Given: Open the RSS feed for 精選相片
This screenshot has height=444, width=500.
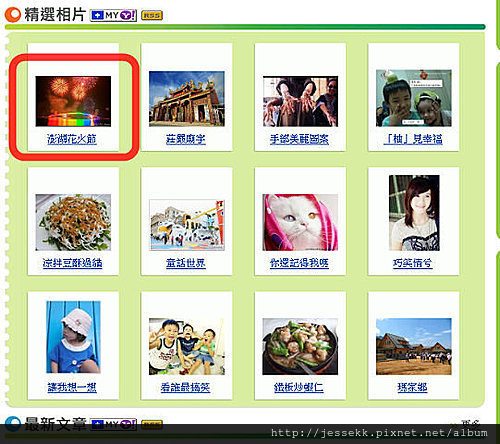Looking at the screenshot, I should (x=152, y=15).
